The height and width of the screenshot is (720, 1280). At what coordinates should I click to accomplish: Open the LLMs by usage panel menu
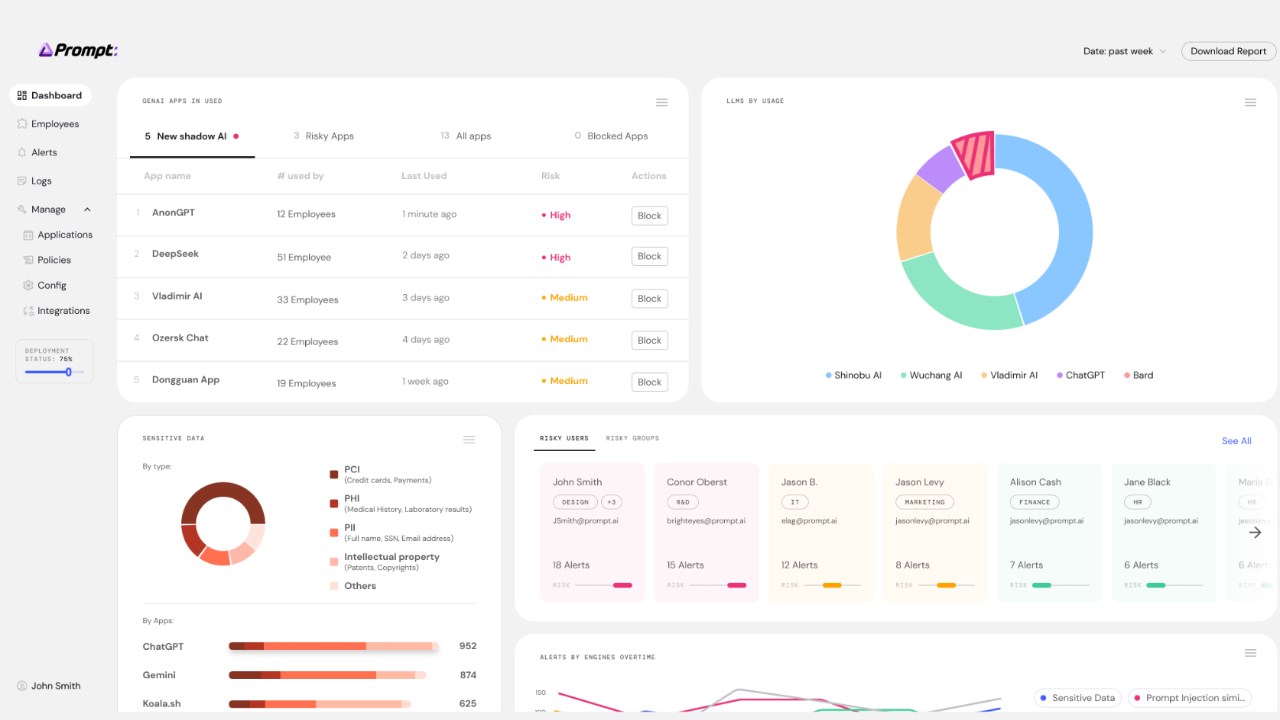point(1250,102)
